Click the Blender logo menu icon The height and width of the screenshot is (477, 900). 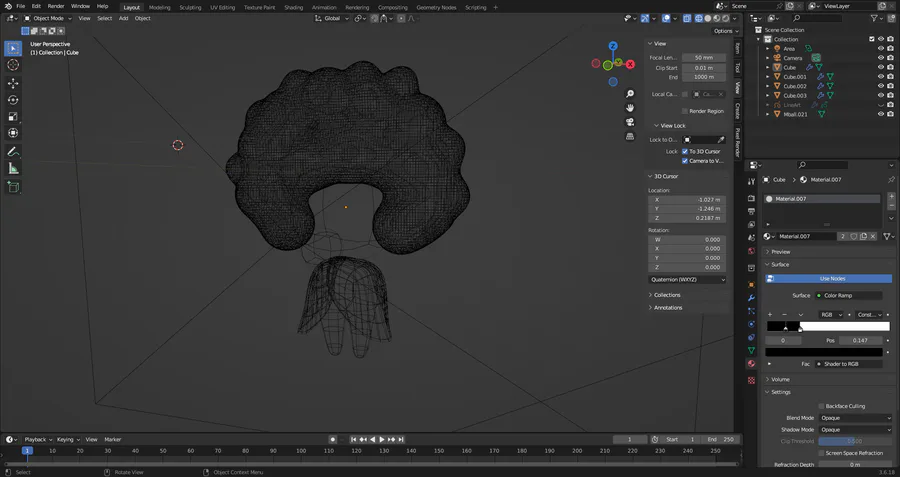pyautogui.click(x=7, y=6)
